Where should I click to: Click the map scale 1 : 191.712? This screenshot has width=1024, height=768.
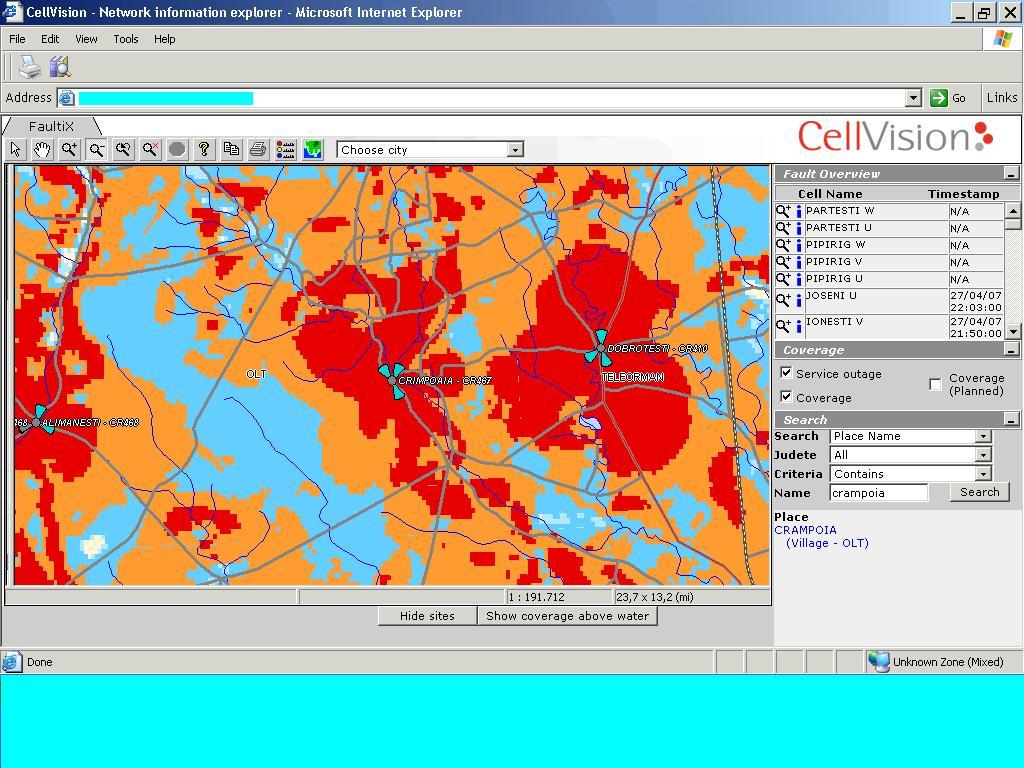tap(536, 597)
